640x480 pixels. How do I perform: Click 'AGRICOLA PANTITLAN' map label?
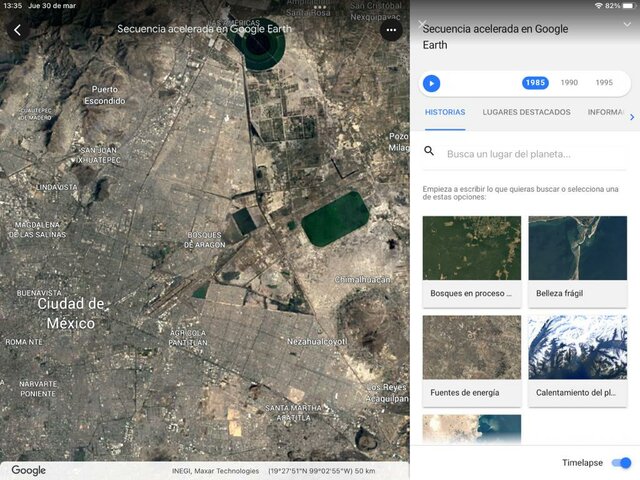[188, 338]
